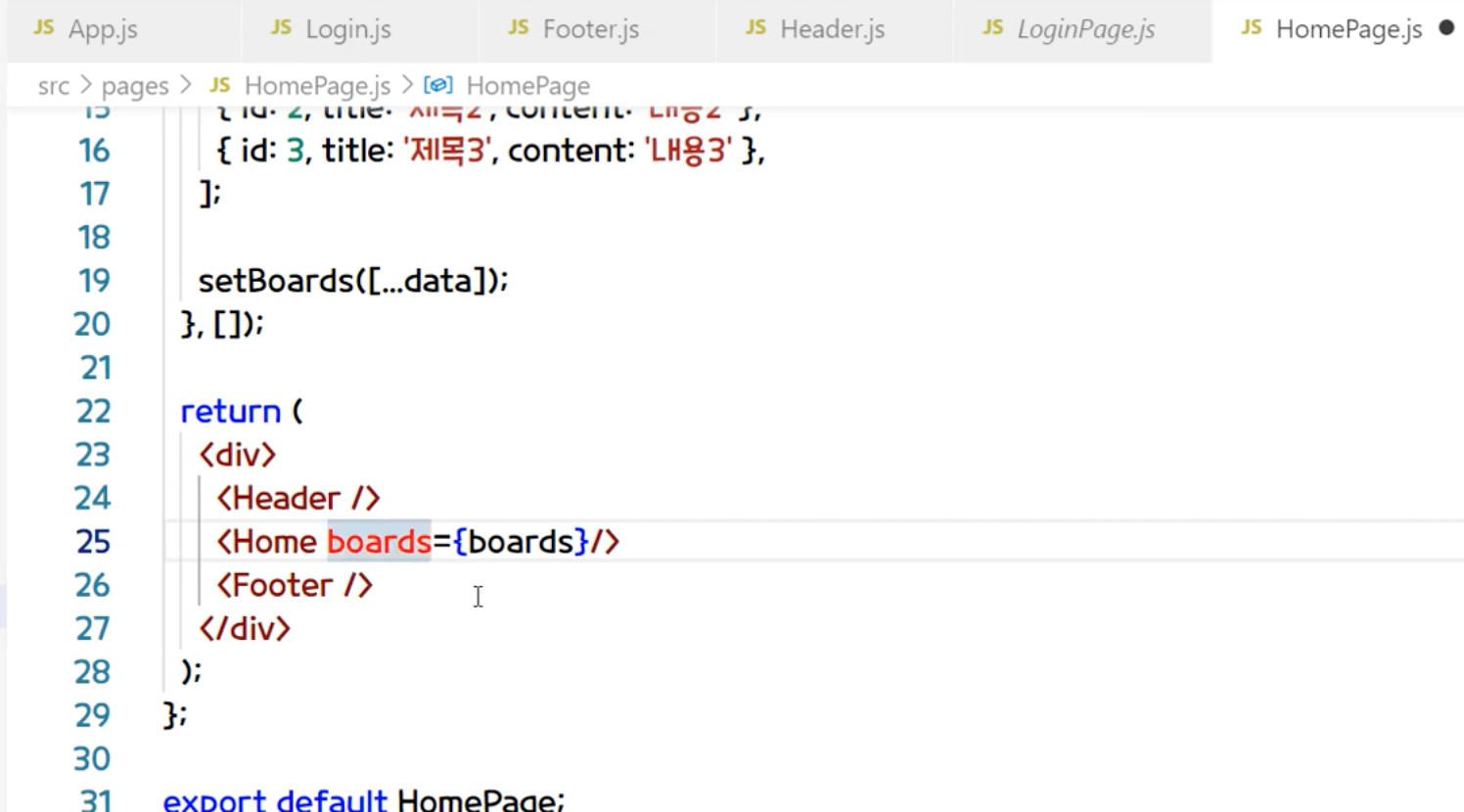This screenshot has width=1464, height=812.
Task: Click line number 22 in gutter
Action: 93,411
